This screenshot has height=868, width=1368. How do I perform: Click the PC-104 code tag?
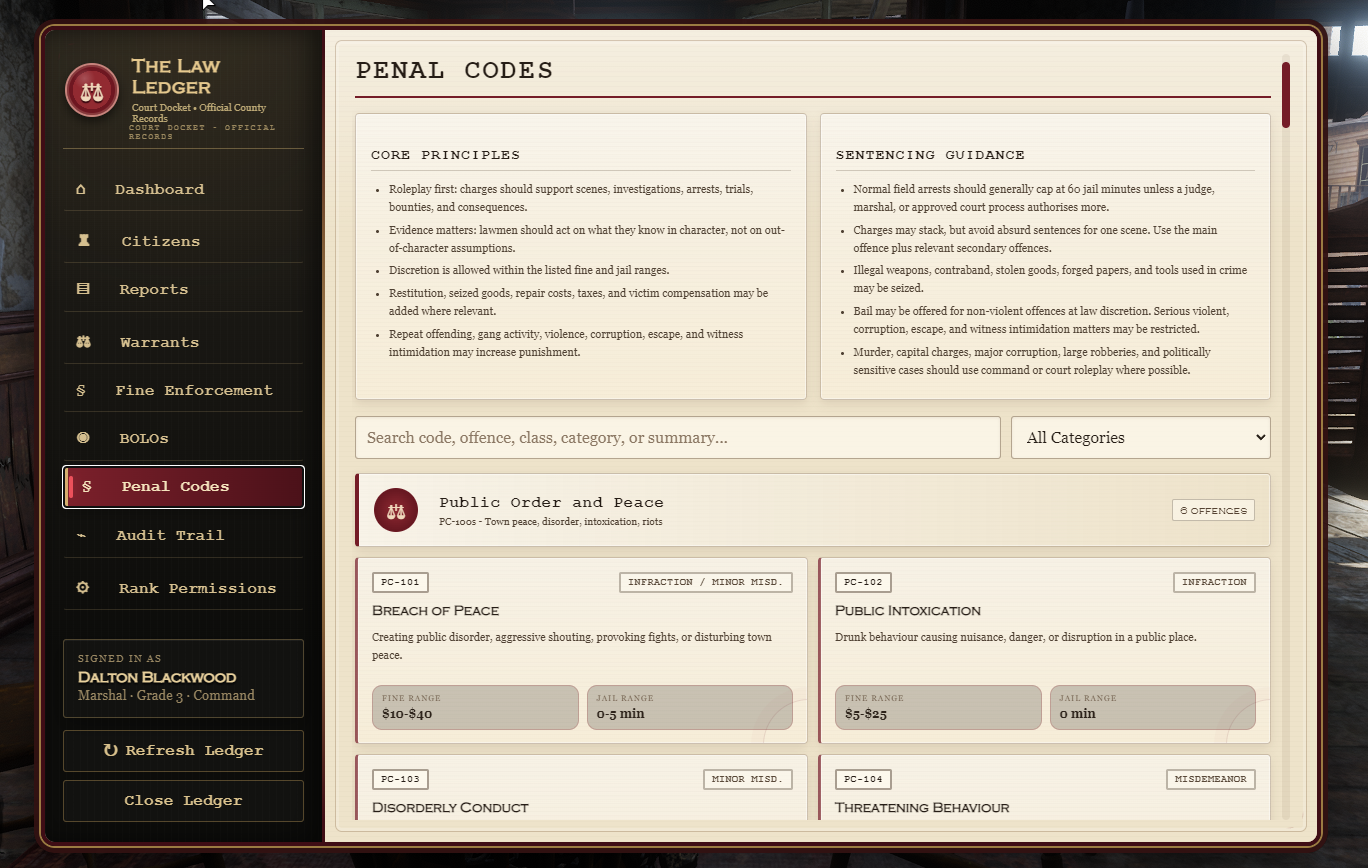(863, 779)
